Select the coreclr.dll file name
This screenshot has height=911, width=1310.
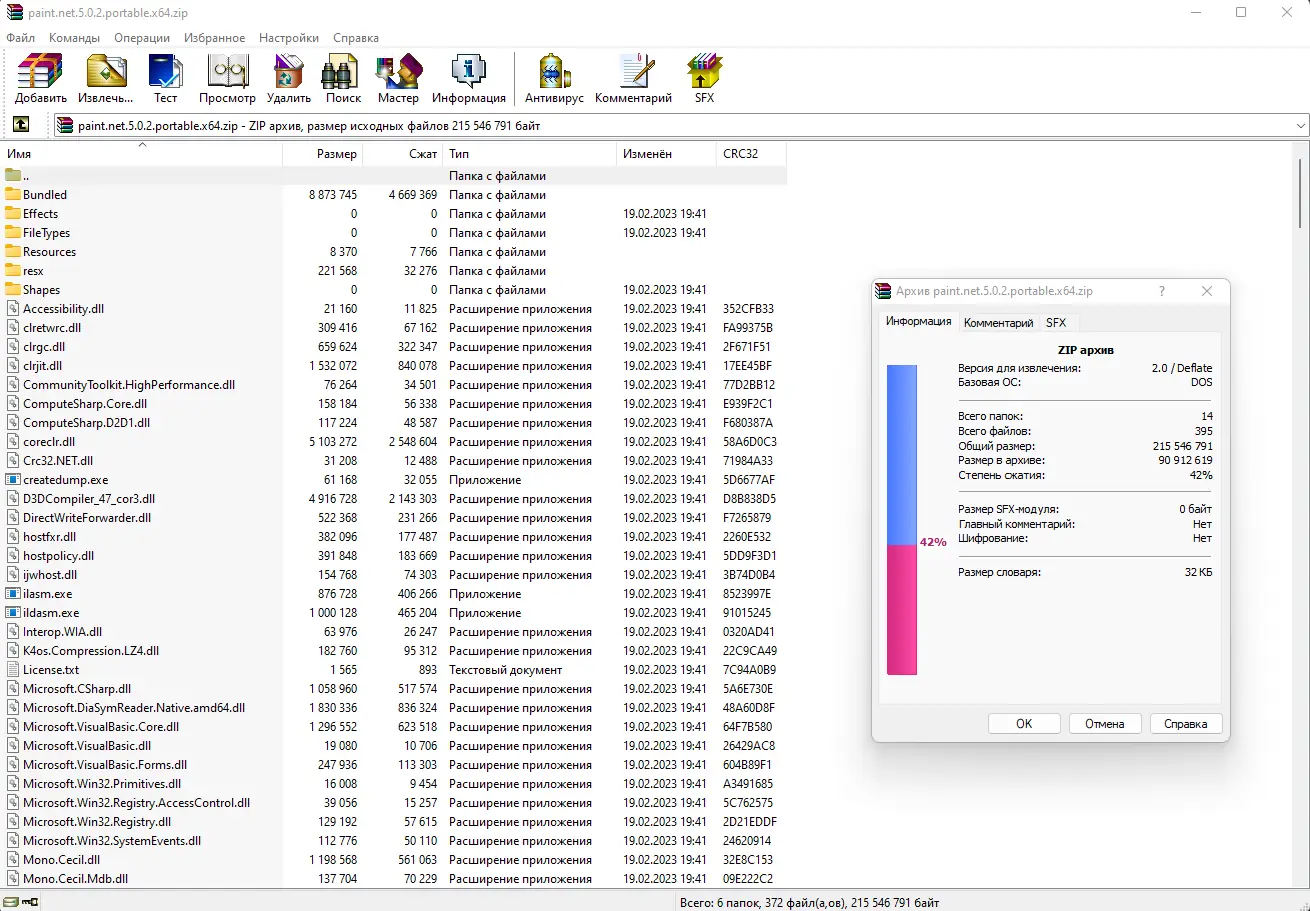point(49,441)
